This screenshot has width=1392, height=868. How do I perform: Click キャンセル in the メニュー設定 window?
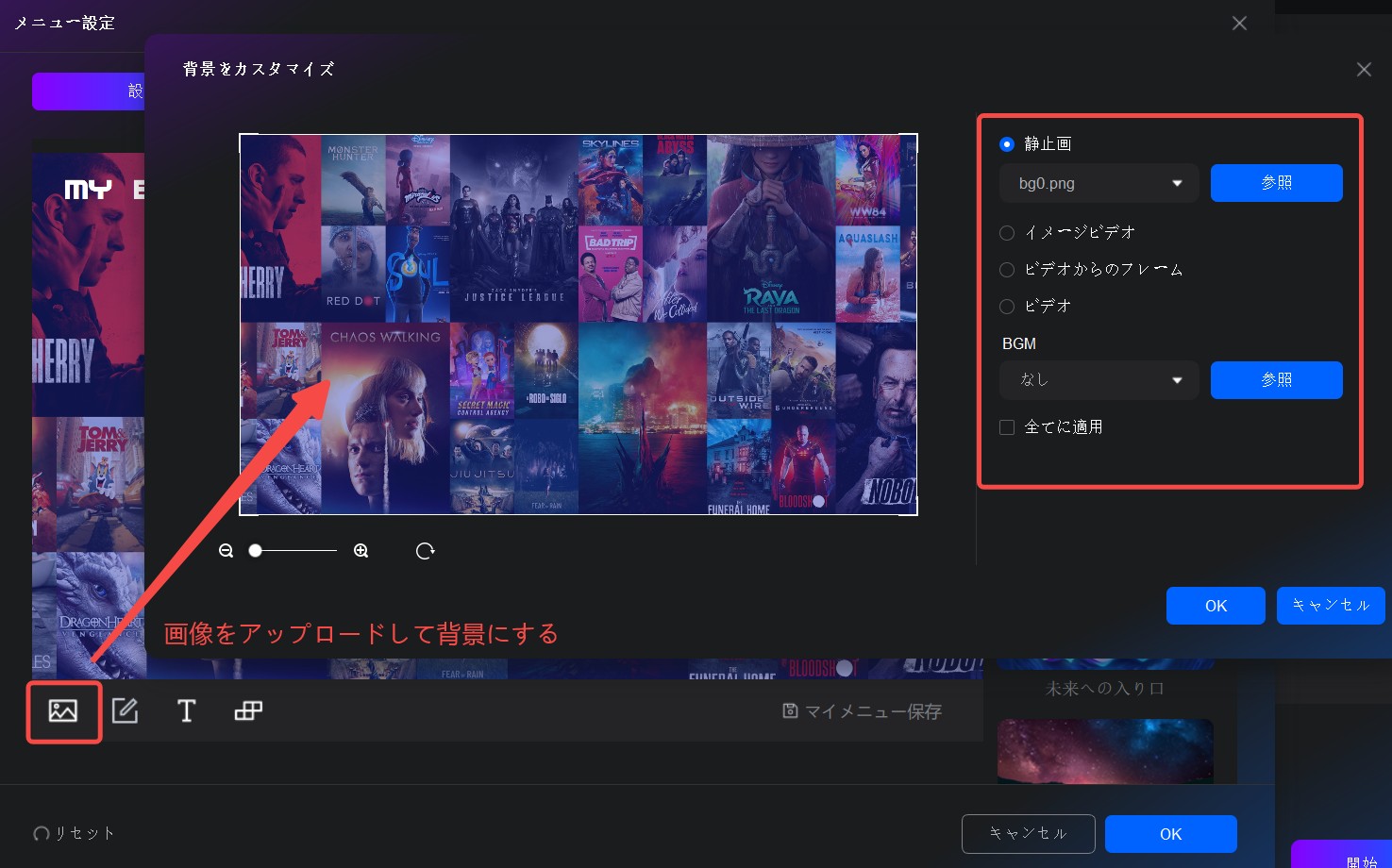point(1029,834)
